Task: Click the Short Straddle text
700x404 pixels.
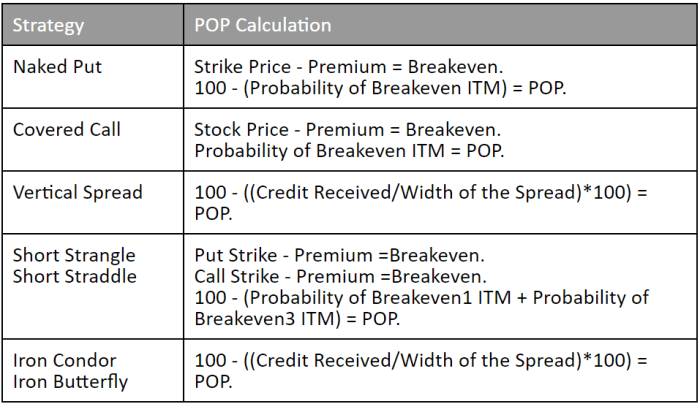Action: coord(75,276)
